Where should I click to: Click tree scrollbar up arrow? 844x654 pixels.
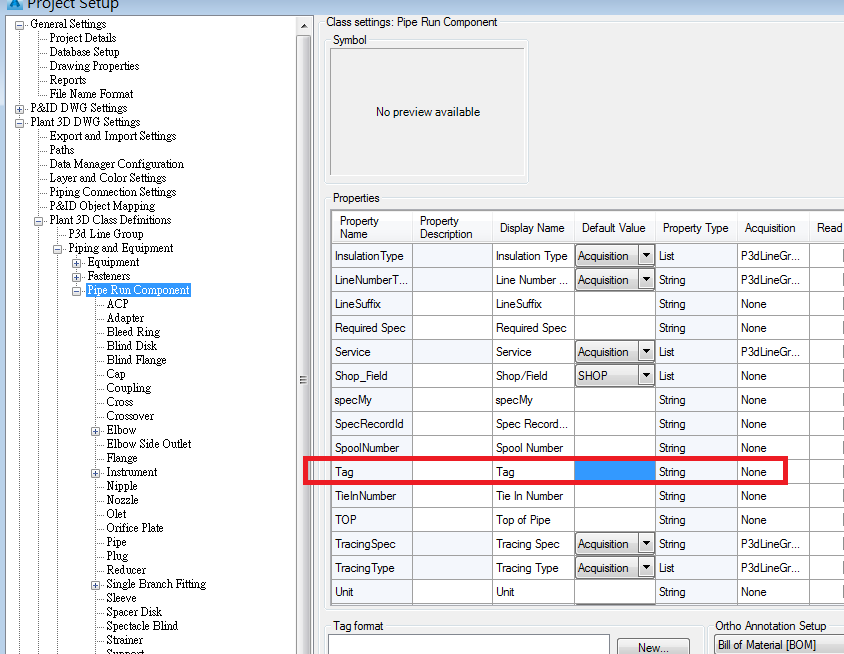point(304,26)
